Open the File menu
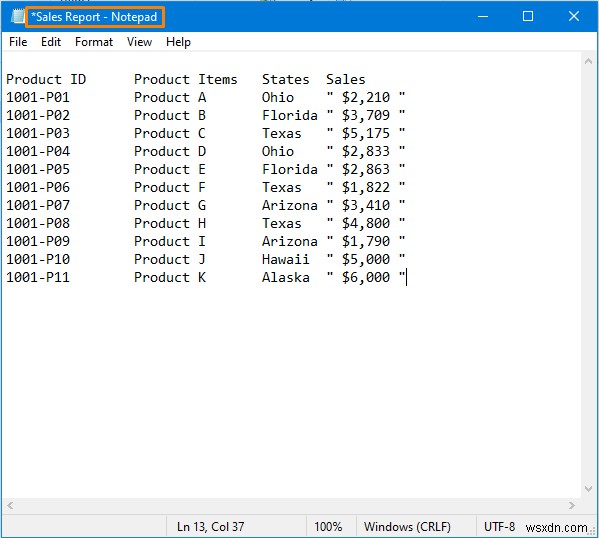 click(x=18, y=42)
